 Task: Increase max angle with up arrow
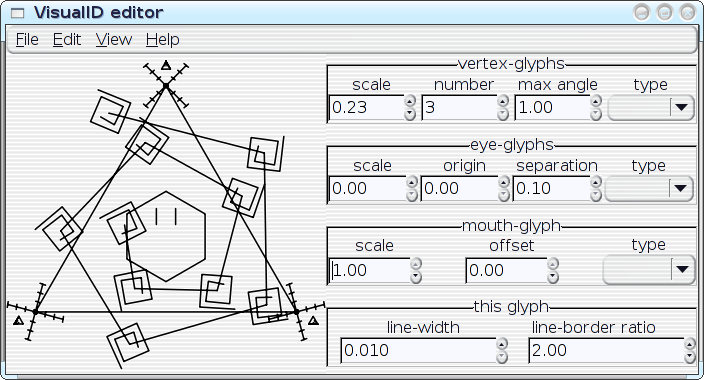pos(596,101)
